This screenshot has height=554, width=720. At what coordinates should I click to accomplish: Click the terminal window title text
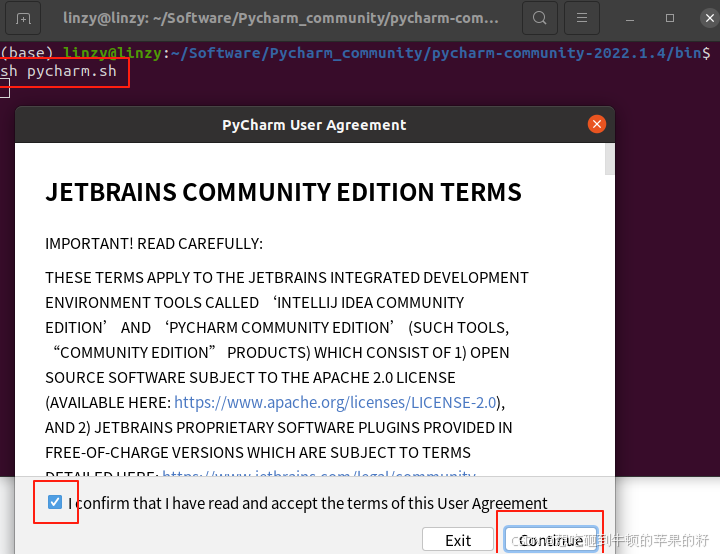click(281, 18)
